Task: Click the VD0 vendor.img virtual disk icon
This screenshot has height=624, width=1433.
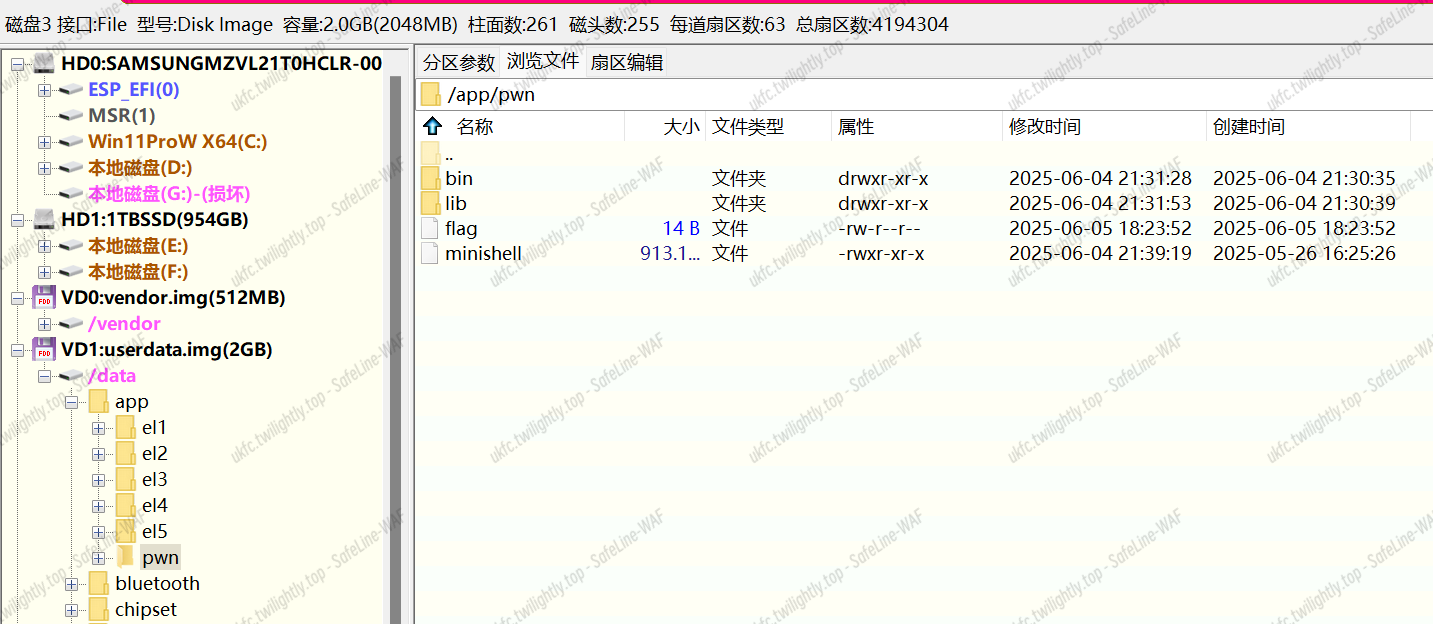Action: [x=44, y=298]
